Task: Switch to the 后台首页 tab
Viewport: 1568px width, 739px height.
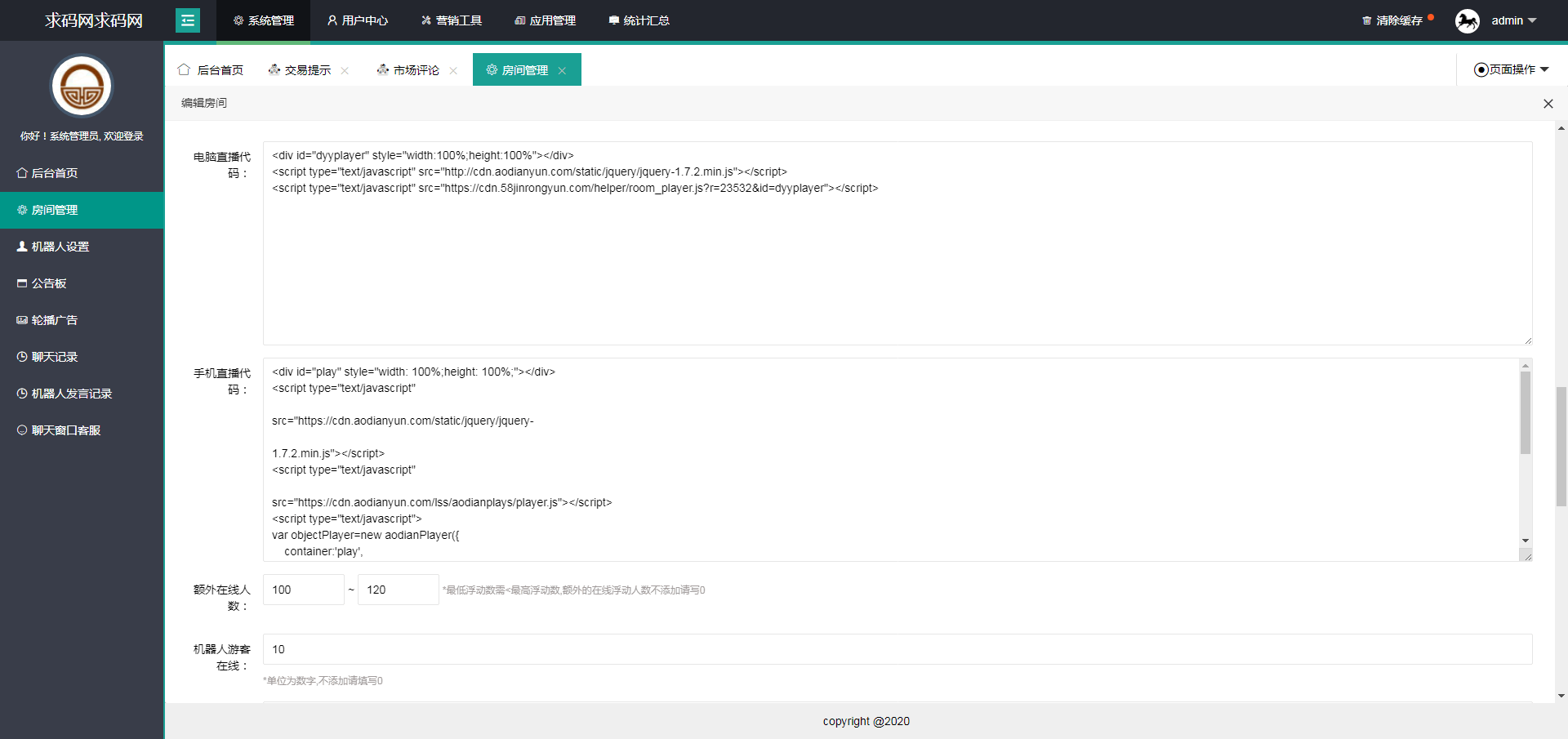Action: coord(211,70)
